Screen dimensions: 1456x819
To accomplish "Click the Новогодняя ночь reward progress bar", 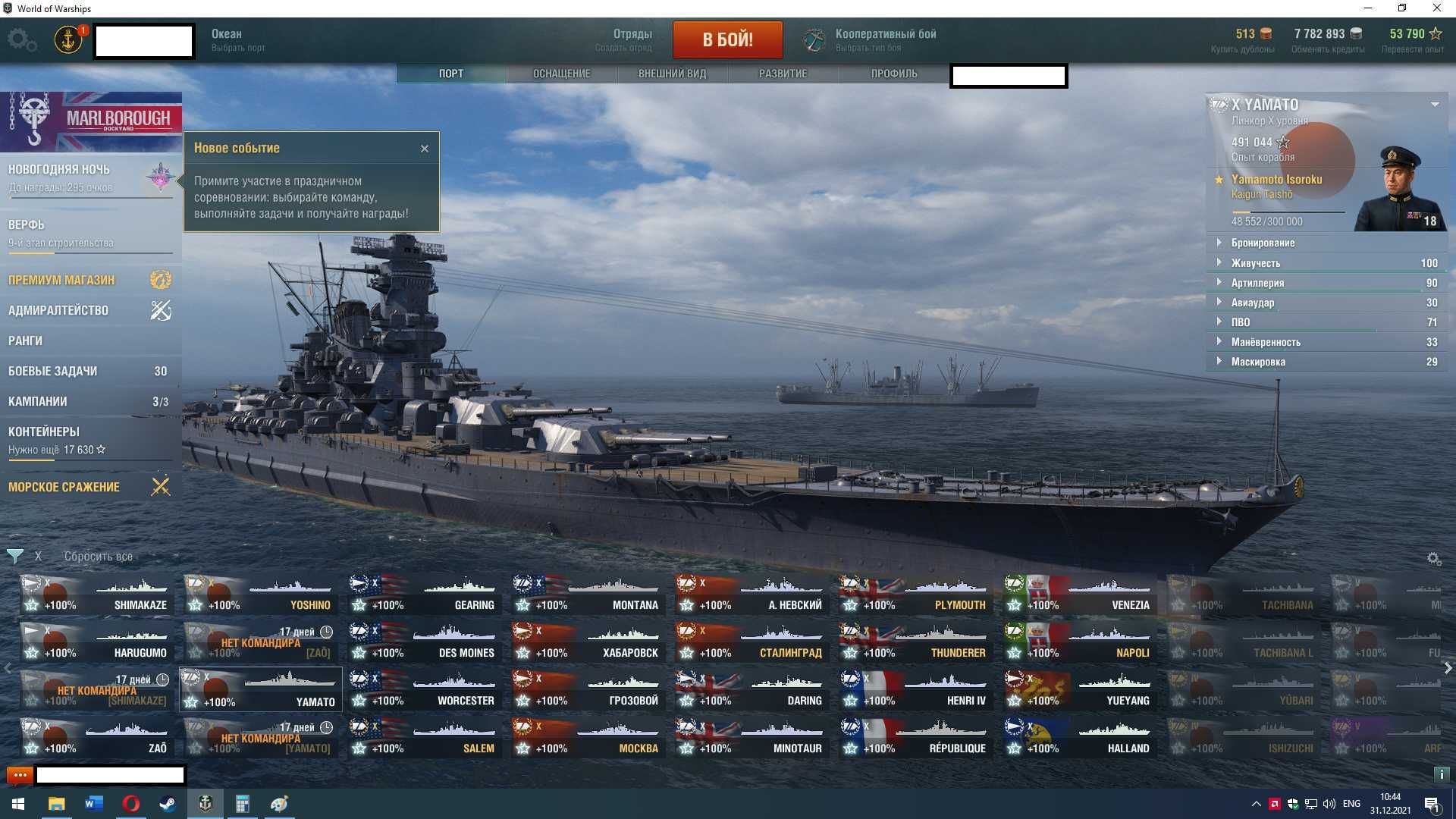I will [x=90, y=198].
